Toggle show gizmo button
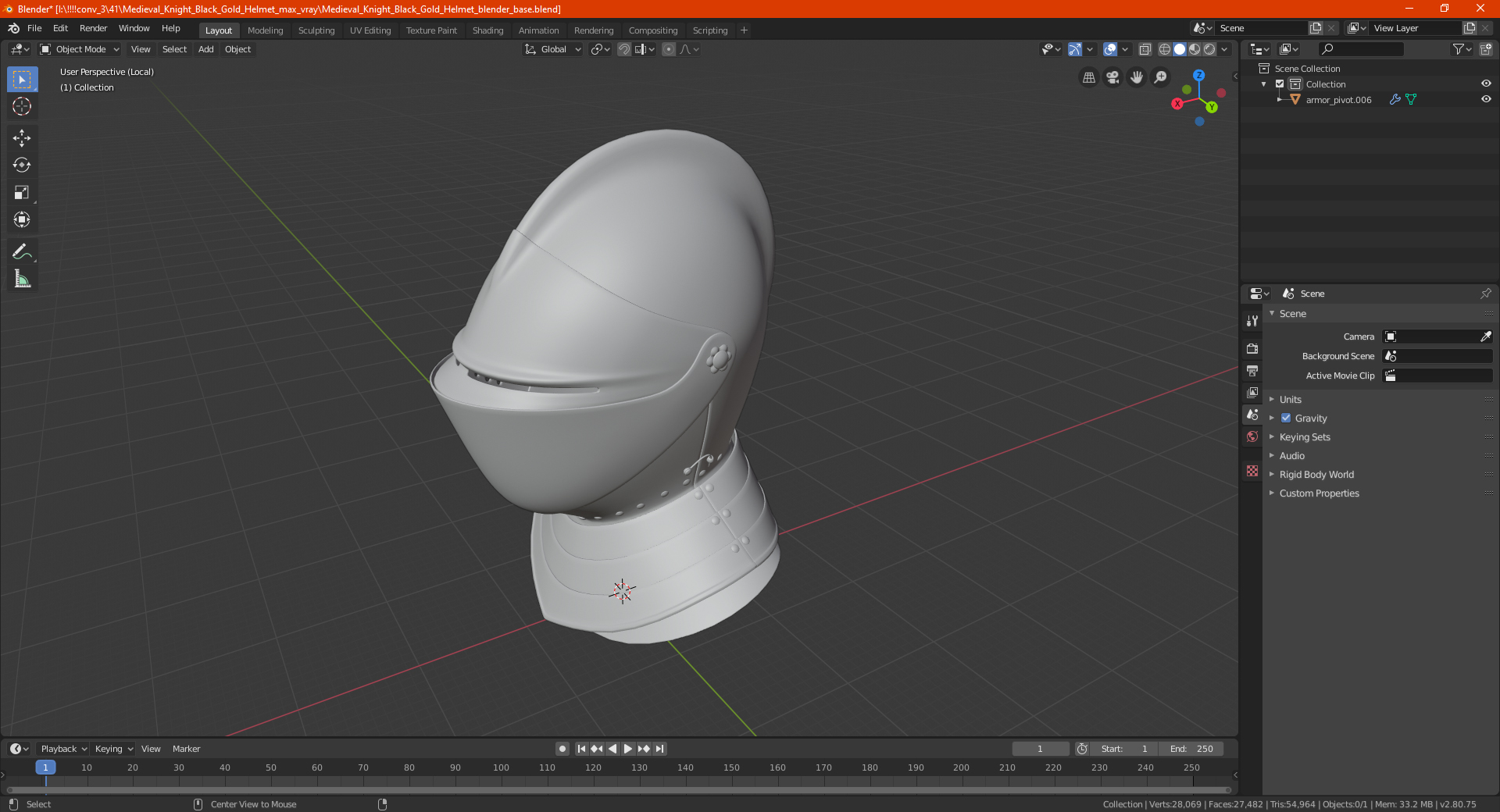Image resolution: width=1500 pixels, height=812 pixels. 1075,49
